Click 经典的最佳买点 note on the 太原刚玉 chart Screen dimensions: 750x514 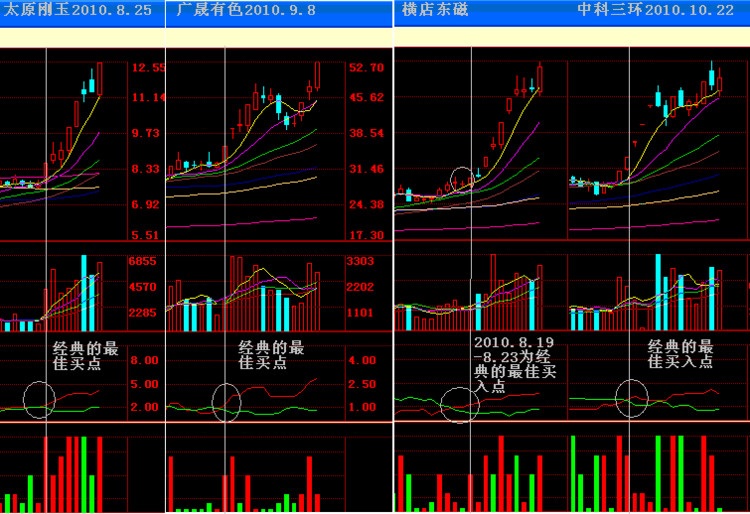click(85, 355)
